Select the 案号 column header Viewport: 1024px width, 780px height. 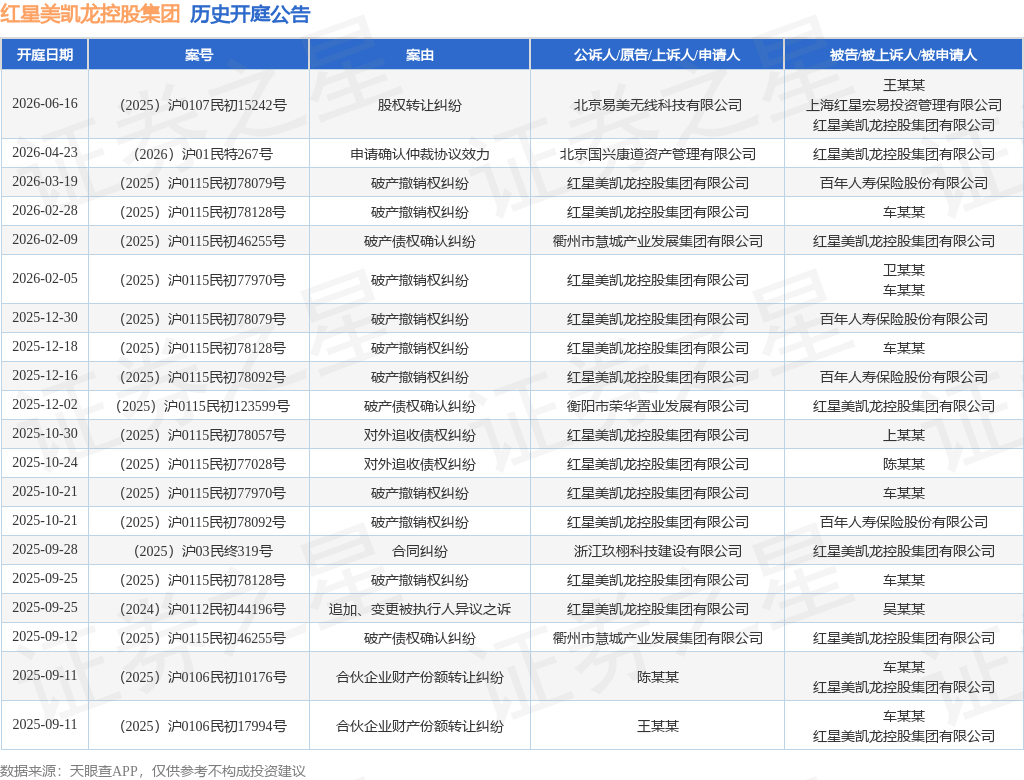click(199, 55)
